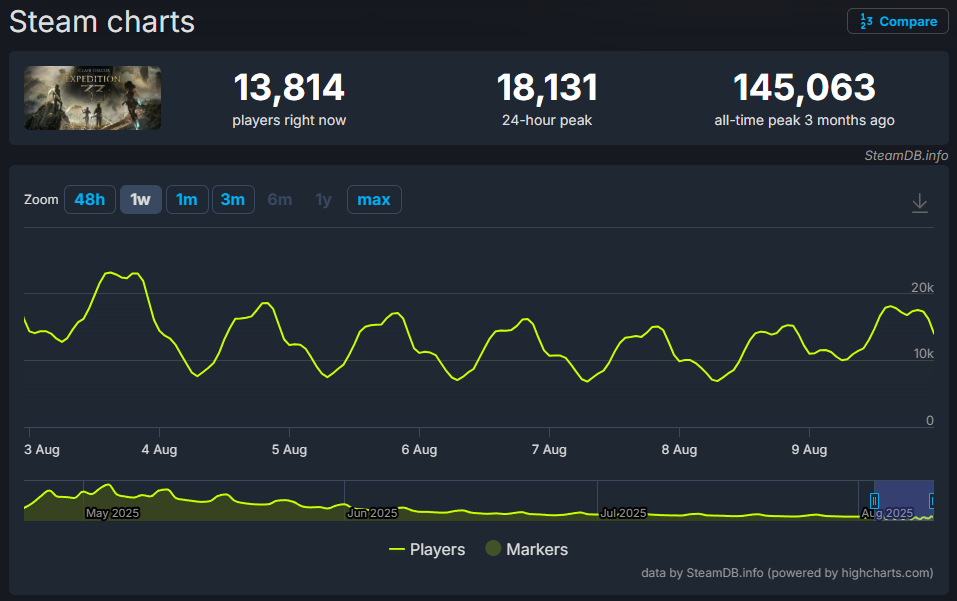Show the max zoom range
This screenshot has height=601, width=957.
point(374,200)
